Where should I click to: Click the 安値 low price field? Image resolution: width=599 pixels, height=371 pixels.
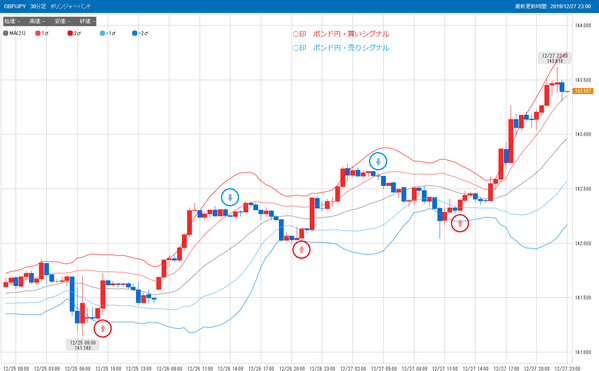click(62, 21)
